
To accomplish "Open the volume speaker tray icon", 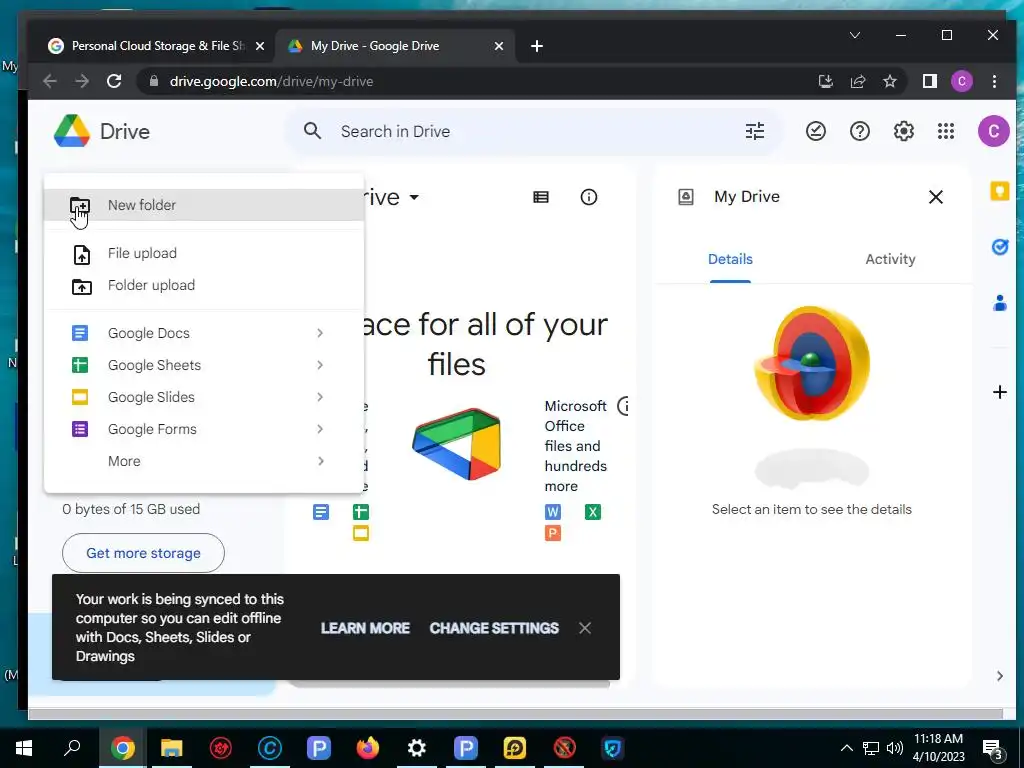I will [895, 748].
